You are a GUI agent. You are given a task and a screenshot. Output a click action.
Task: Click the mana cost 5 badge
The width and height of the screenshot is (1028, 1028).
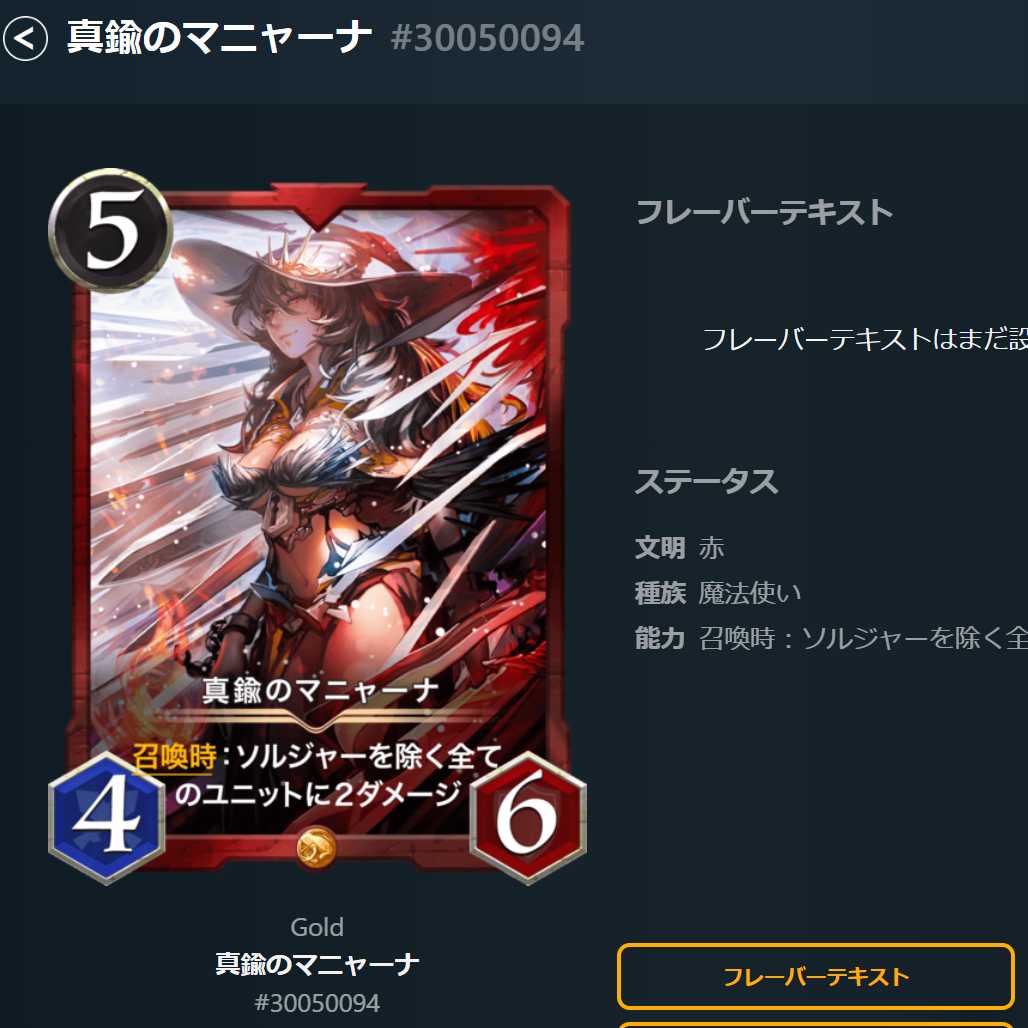click(110, 230)
